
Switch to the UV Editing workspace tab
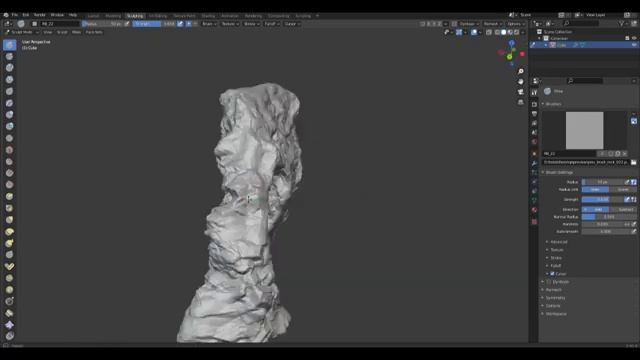158,16
